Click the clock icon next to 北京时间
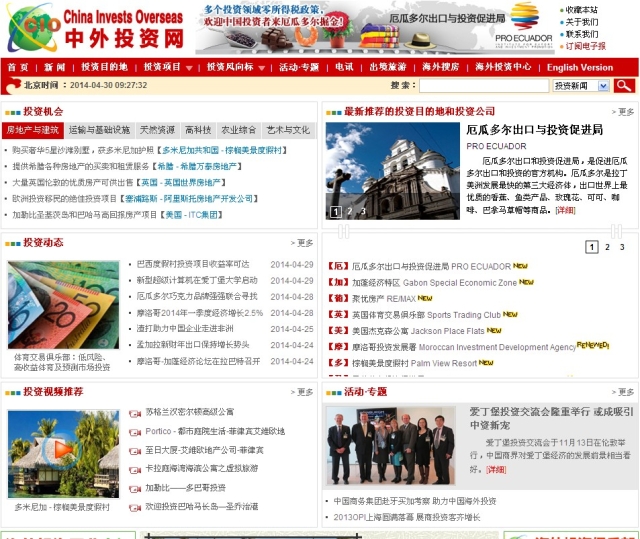 [14, 86]
